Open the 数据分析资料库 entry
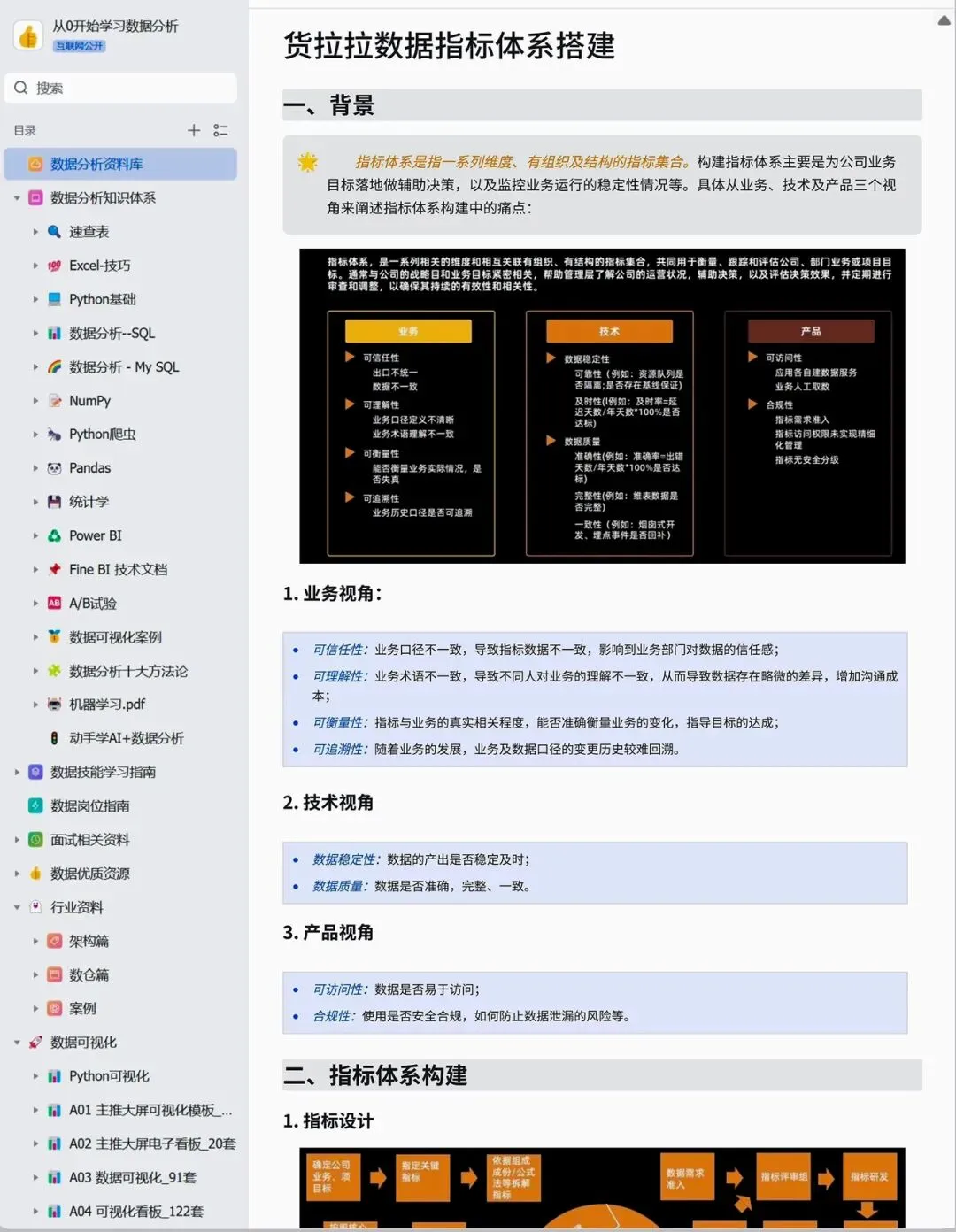The height and width of the screenshot is (1232, 956). pyautogui.click(x=121, y=164)
